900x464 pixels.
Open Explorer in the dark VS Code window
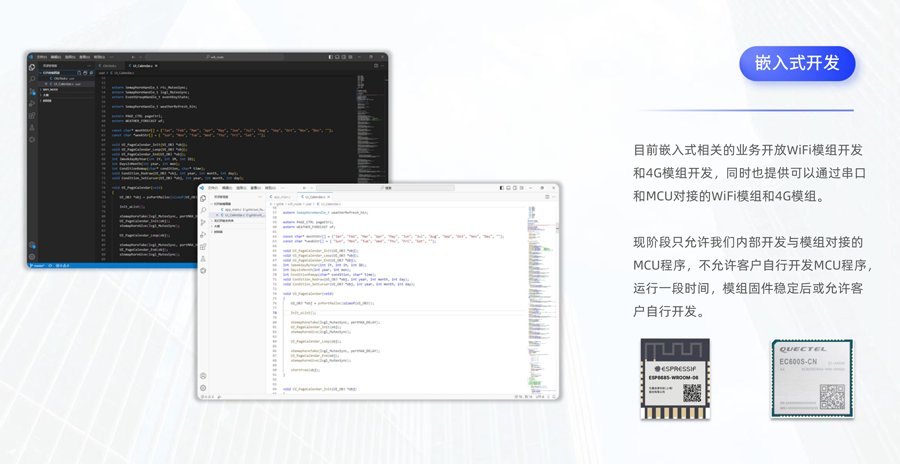point(32,68)
